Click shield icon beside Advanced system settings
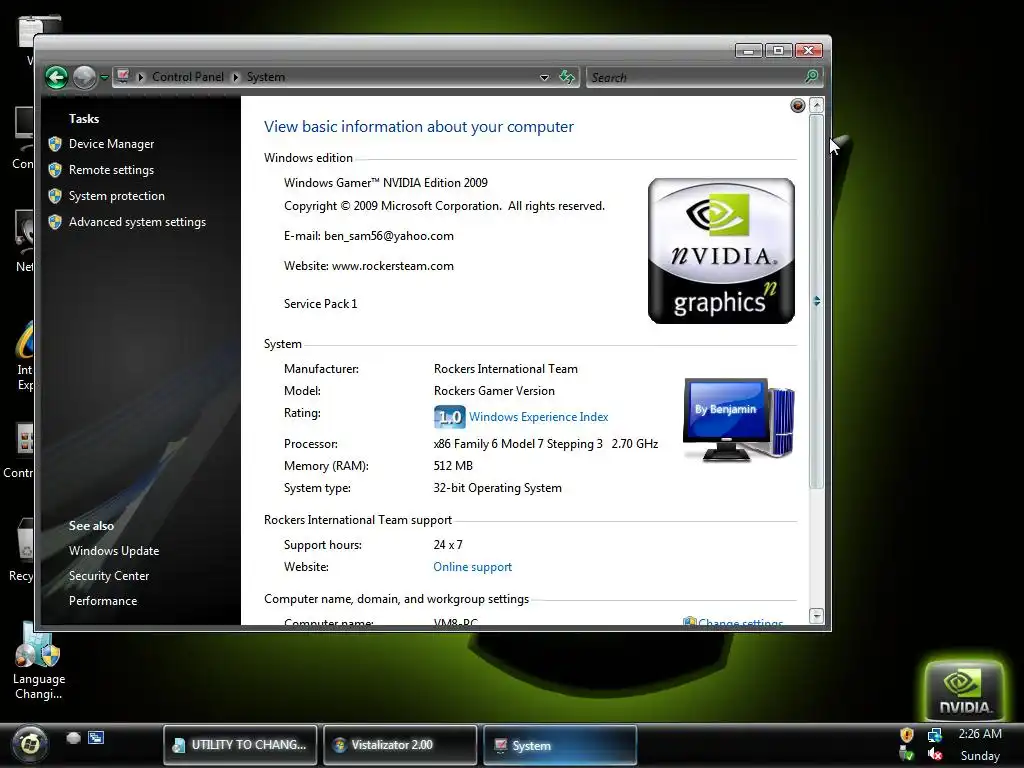Viewport: 1024px width, 768px height. (56, 222)
